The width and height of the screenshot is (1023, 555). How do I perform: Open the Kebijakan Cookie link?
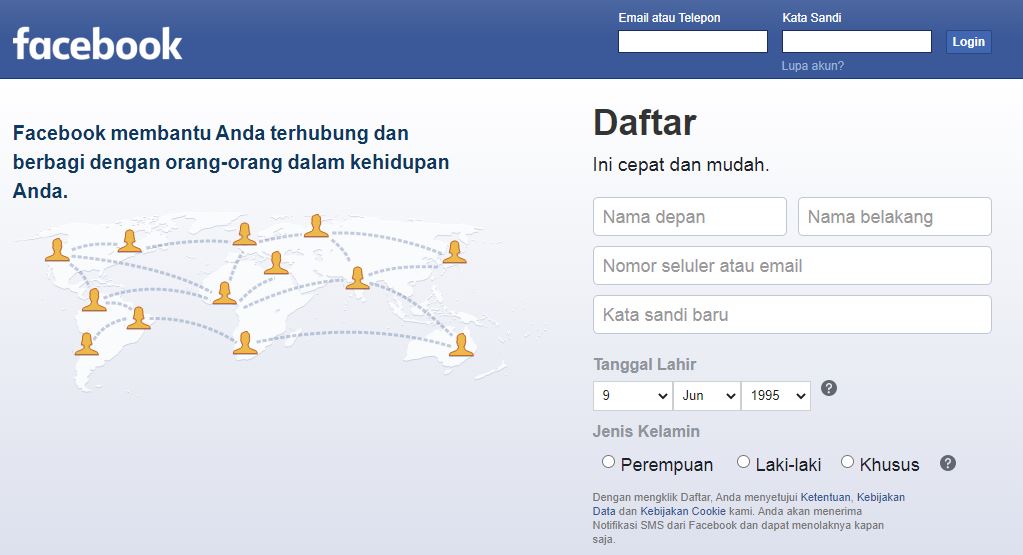(x=682, y=511)
